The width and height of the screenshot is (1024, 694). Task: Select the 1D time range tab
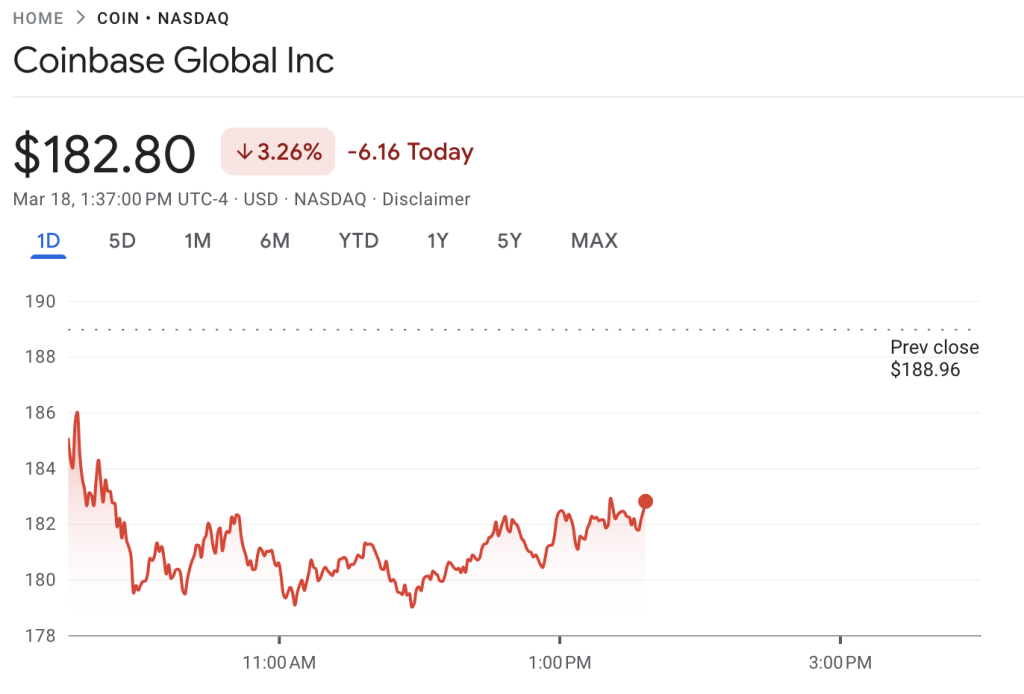click(48, 241)
